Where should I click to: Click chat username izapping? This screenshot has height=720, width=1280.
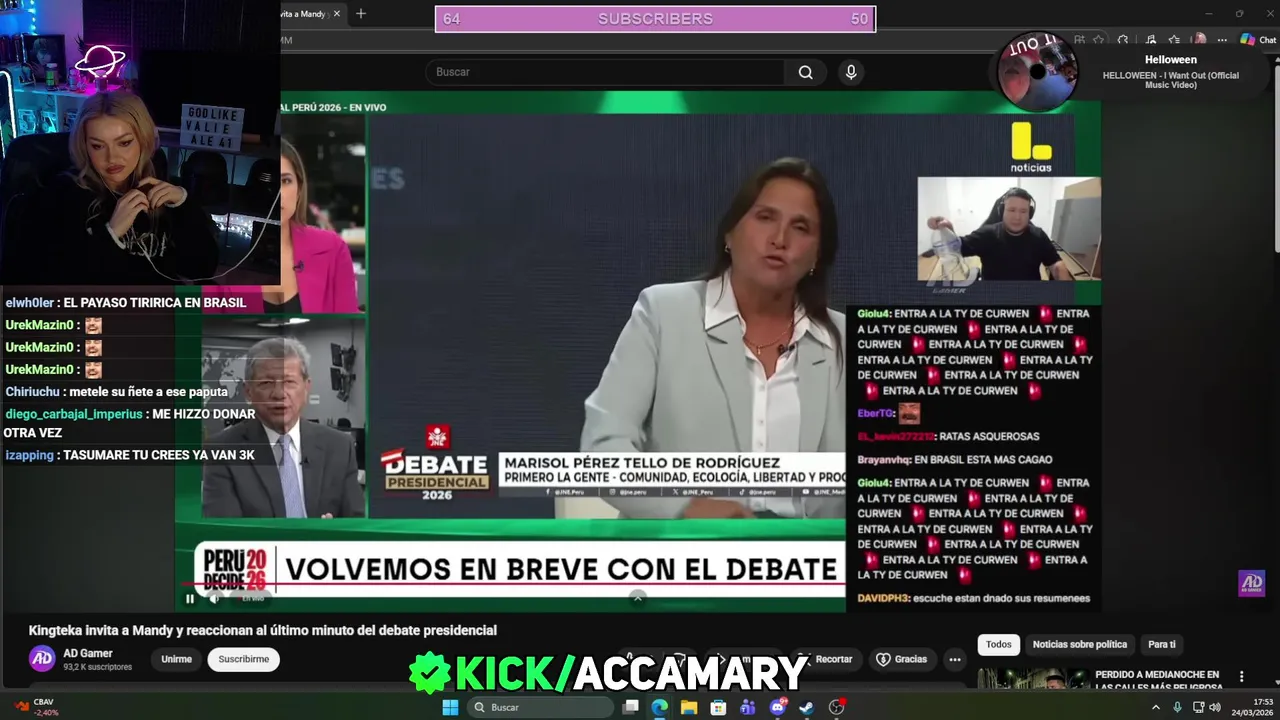pos(29,455)
